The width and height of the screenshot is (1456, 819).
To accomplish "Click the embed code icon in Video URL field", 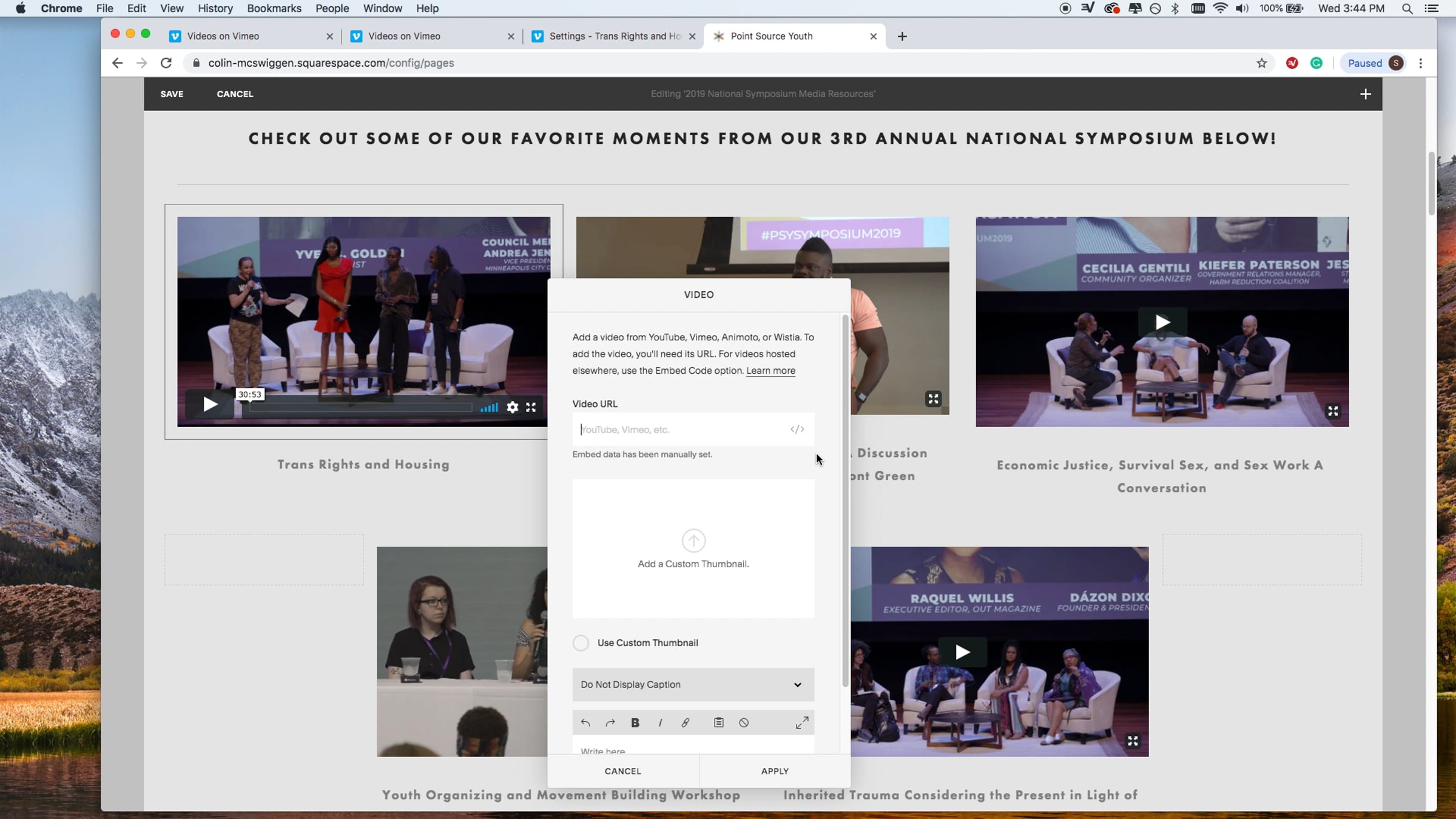I will (797, 430).
